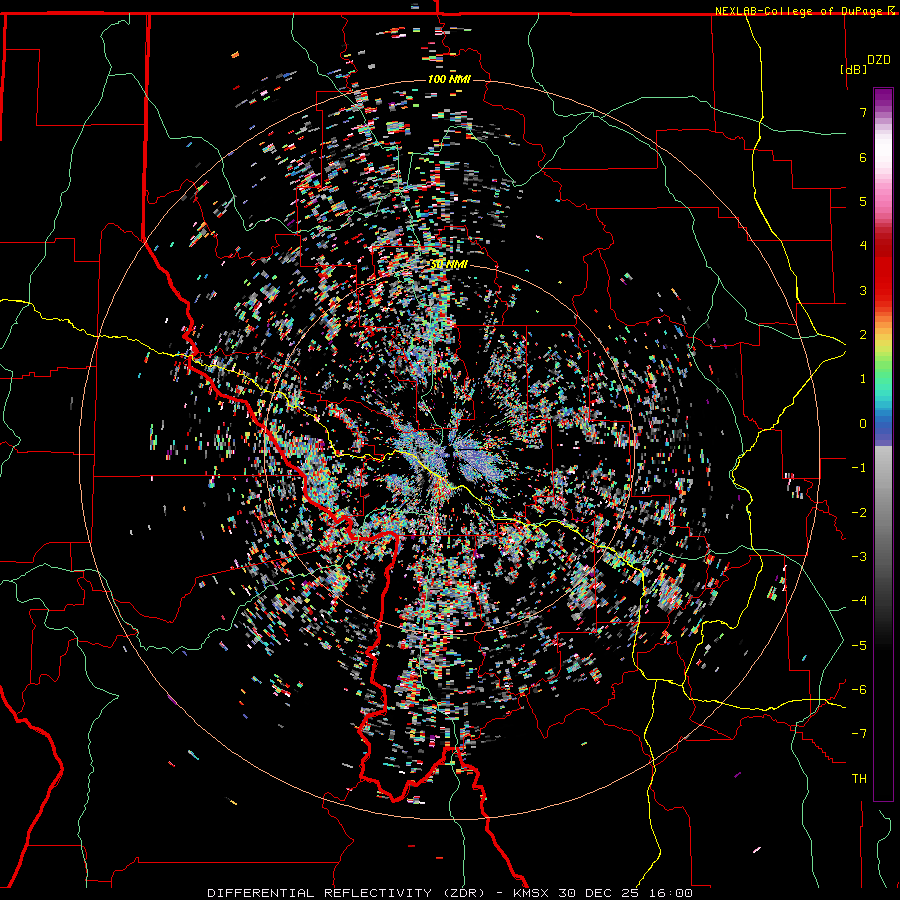Click the '0' value on the color scale
Screen dimensions: 900x900
pyautogui.click(x=863, y=424)
